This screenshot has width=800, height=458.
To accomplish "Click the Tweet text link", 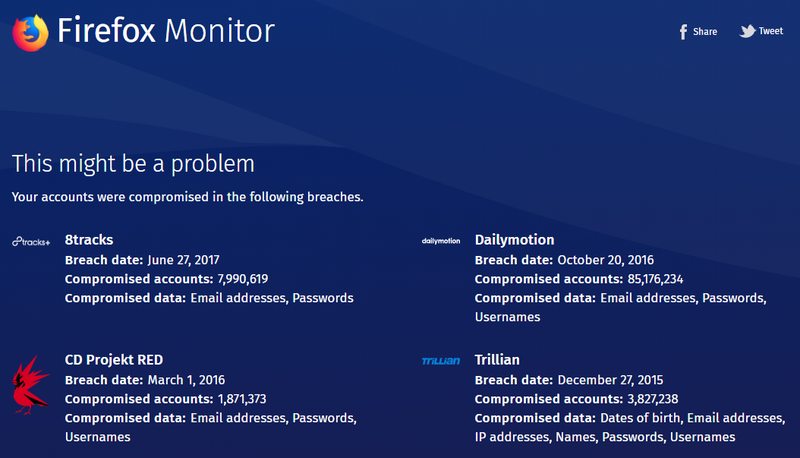I will click(x=770, y=31).
